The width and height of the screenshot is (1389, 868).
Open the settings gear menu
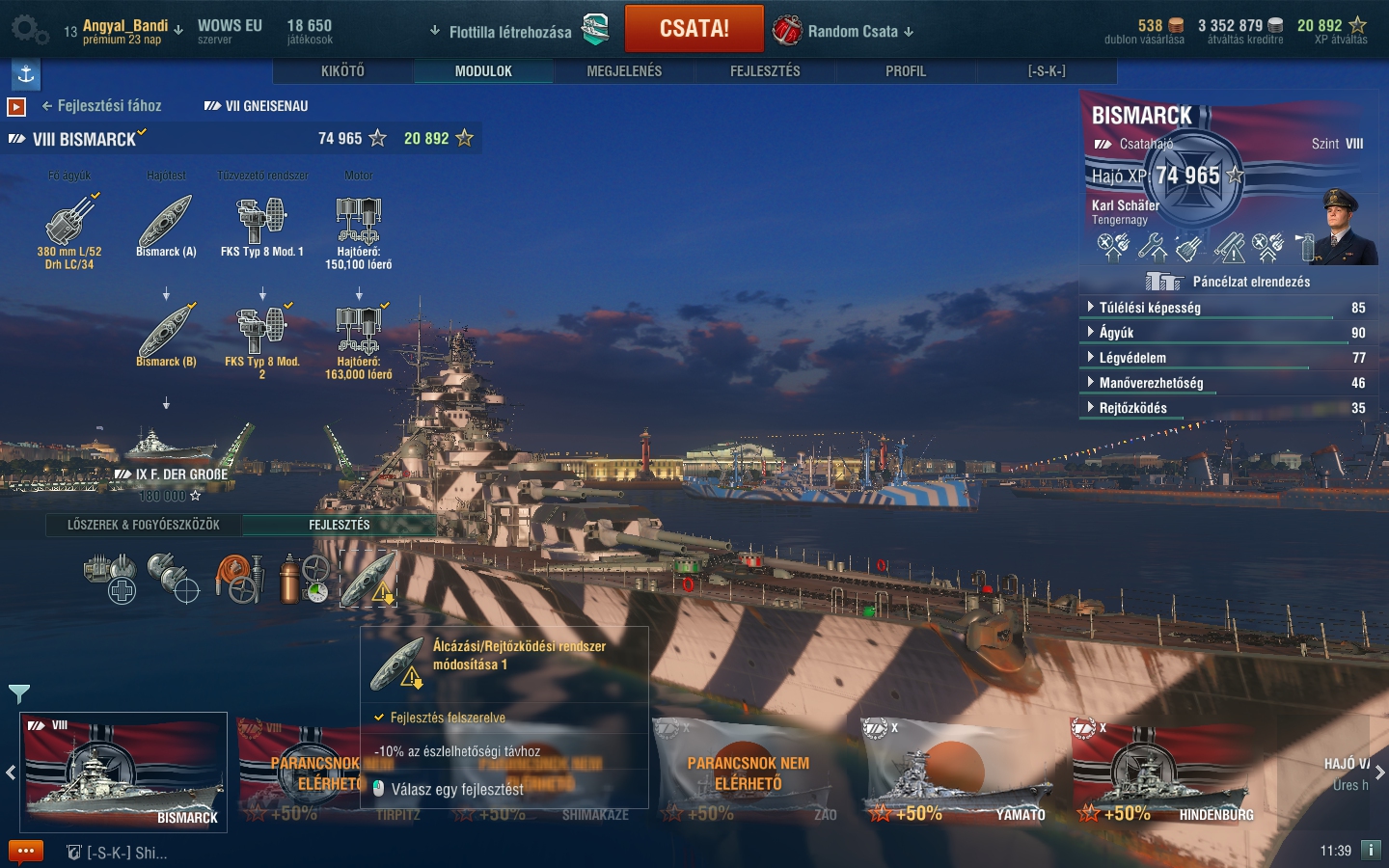tap(29, 30)
